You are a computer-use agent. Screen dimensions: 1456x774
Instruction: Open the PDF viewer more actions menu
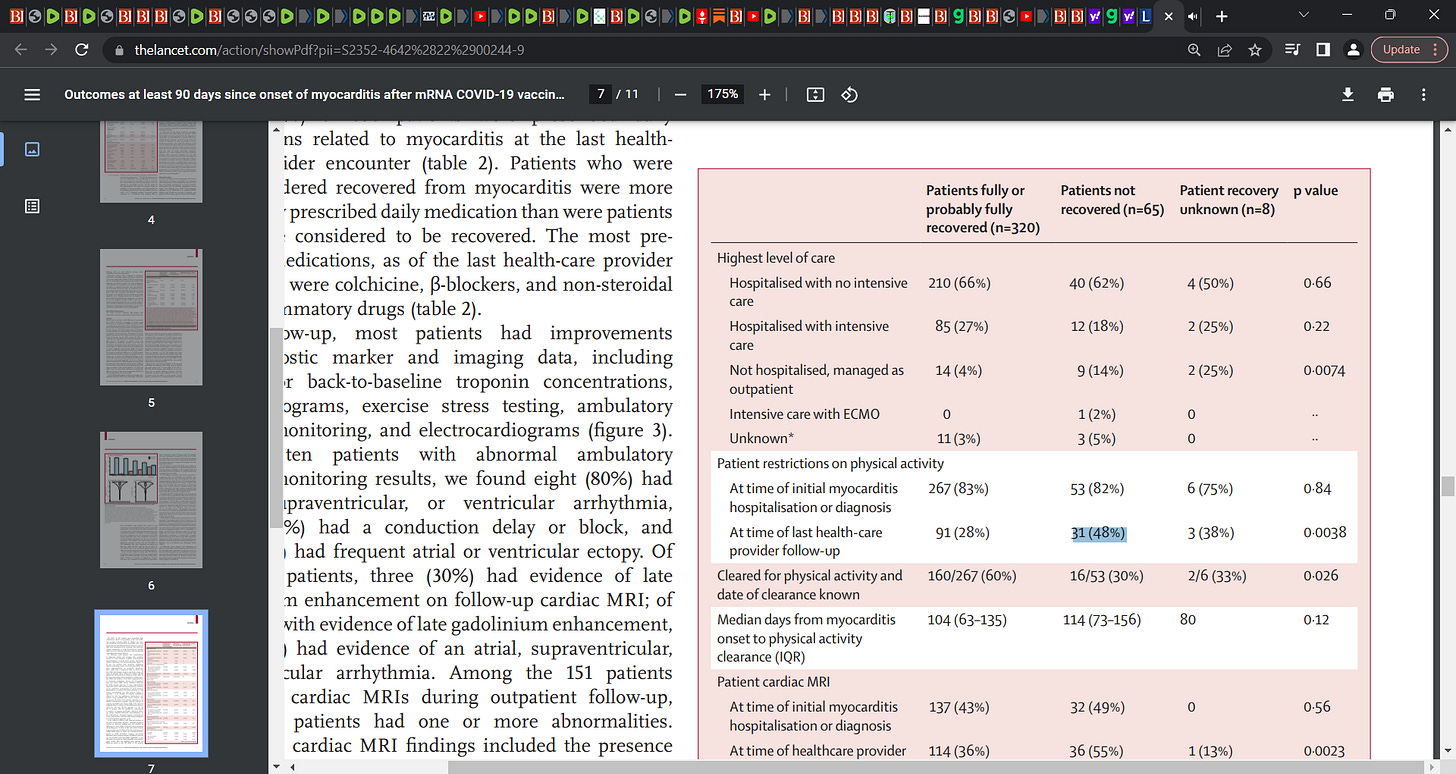[1424, 94]
